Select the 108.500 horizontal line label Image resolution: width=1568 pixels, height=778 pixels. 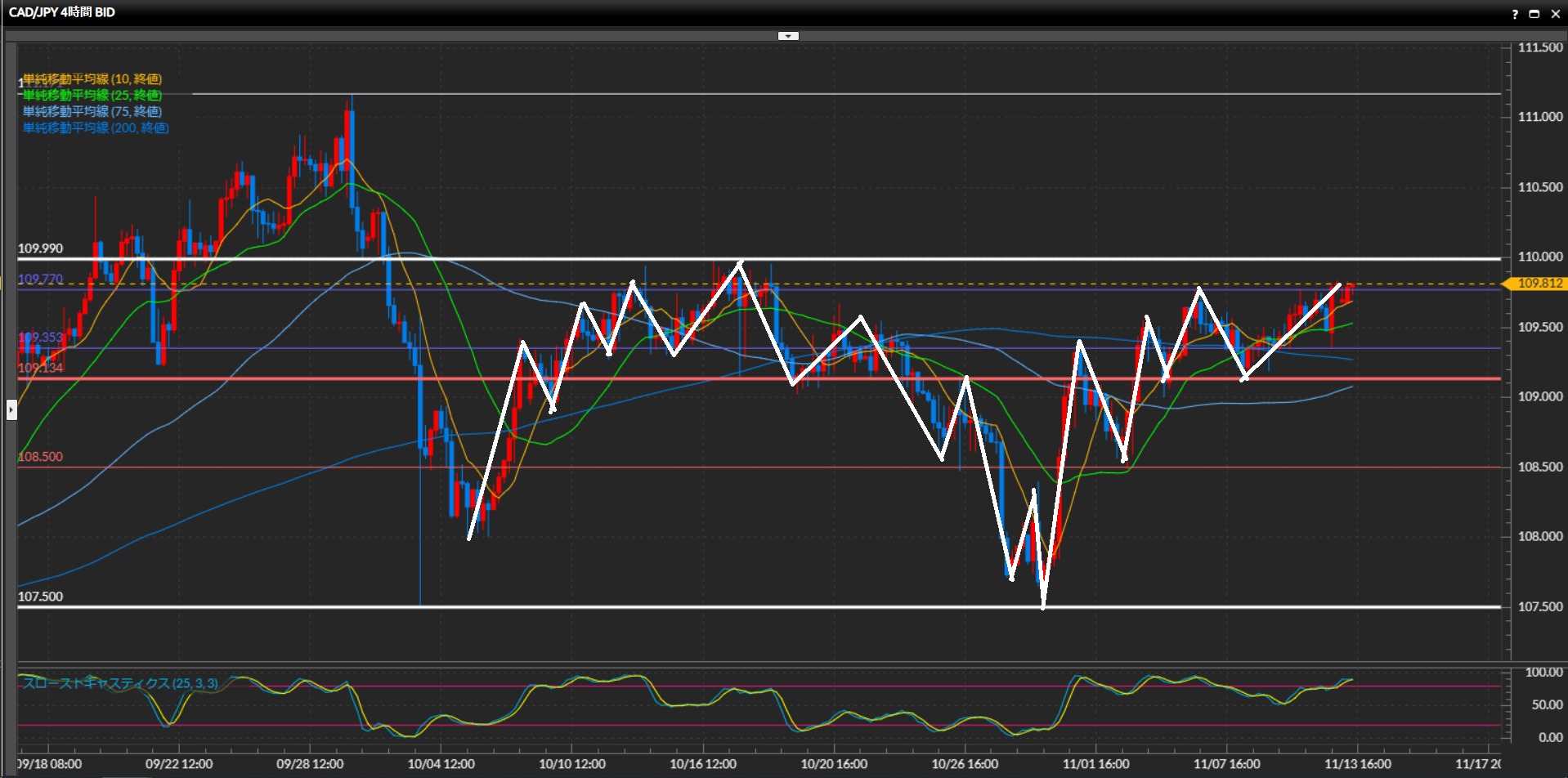[x=40, y=457]
